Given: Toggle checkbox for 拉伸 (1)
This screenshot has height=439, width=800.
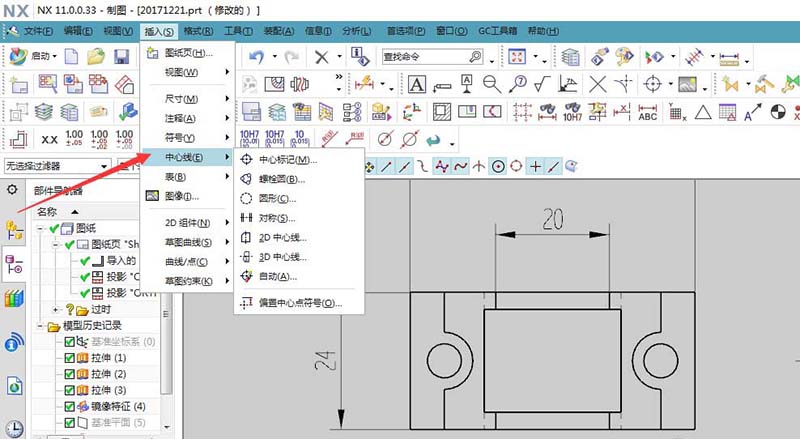Looking at the screenshot, I should (x=69, y=358).
